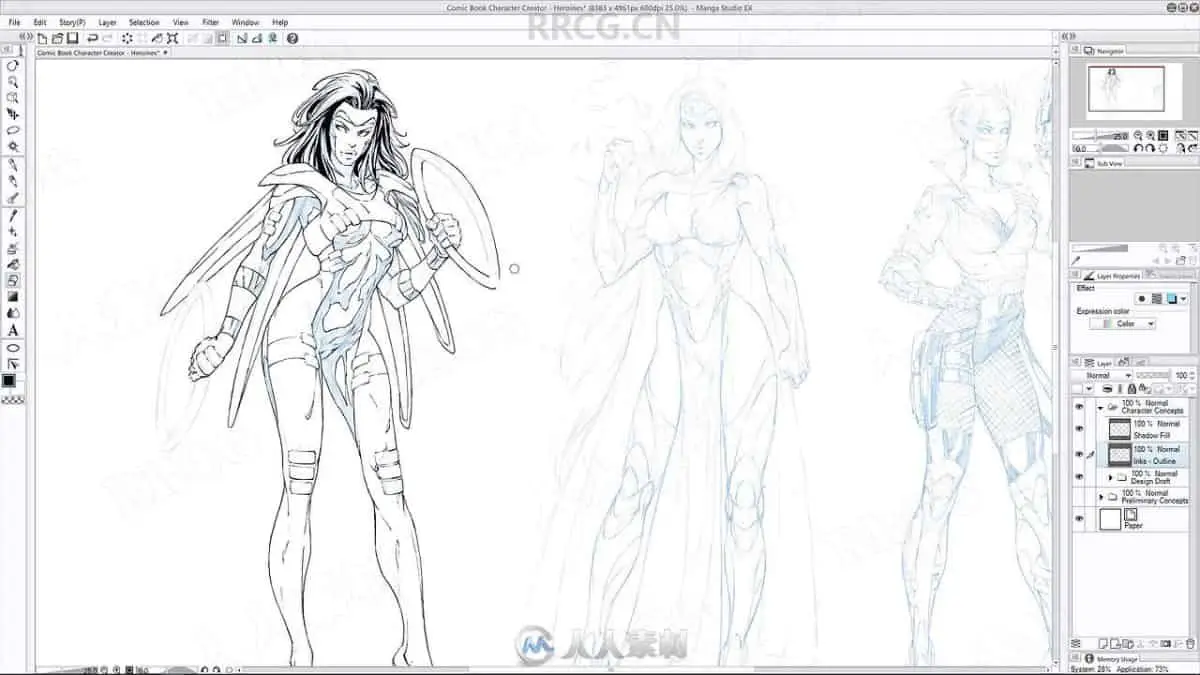Screen dimensions: 1200x675
Task: Click the layer opacity value stepper
Action: coord(1193,375)
